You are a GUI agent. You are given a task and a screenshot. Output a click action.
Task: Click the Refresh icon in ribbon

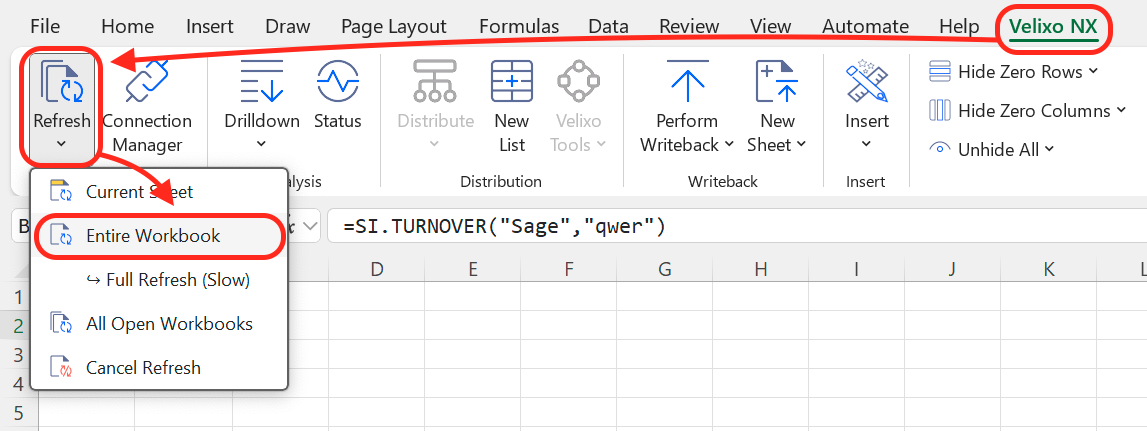(x=60, y=84)
